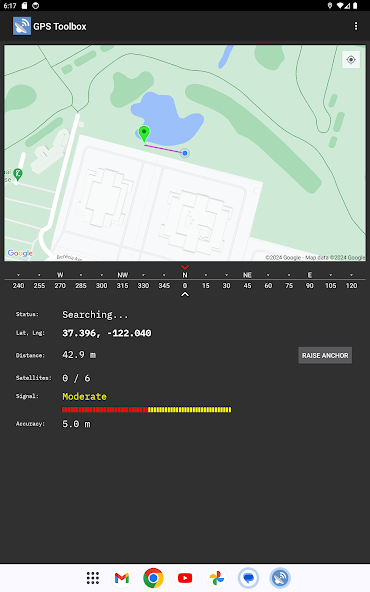Open the Messages app in taskbar
Screen dimensions: 370x592
pos(248,578)
